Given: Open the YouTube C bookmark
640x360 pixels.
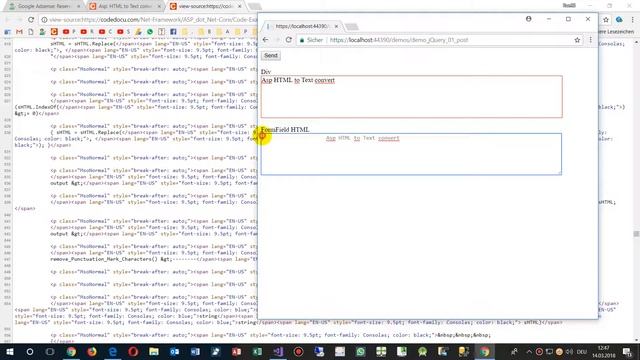Looking at the screenshot, I should [x=105, y=31].
